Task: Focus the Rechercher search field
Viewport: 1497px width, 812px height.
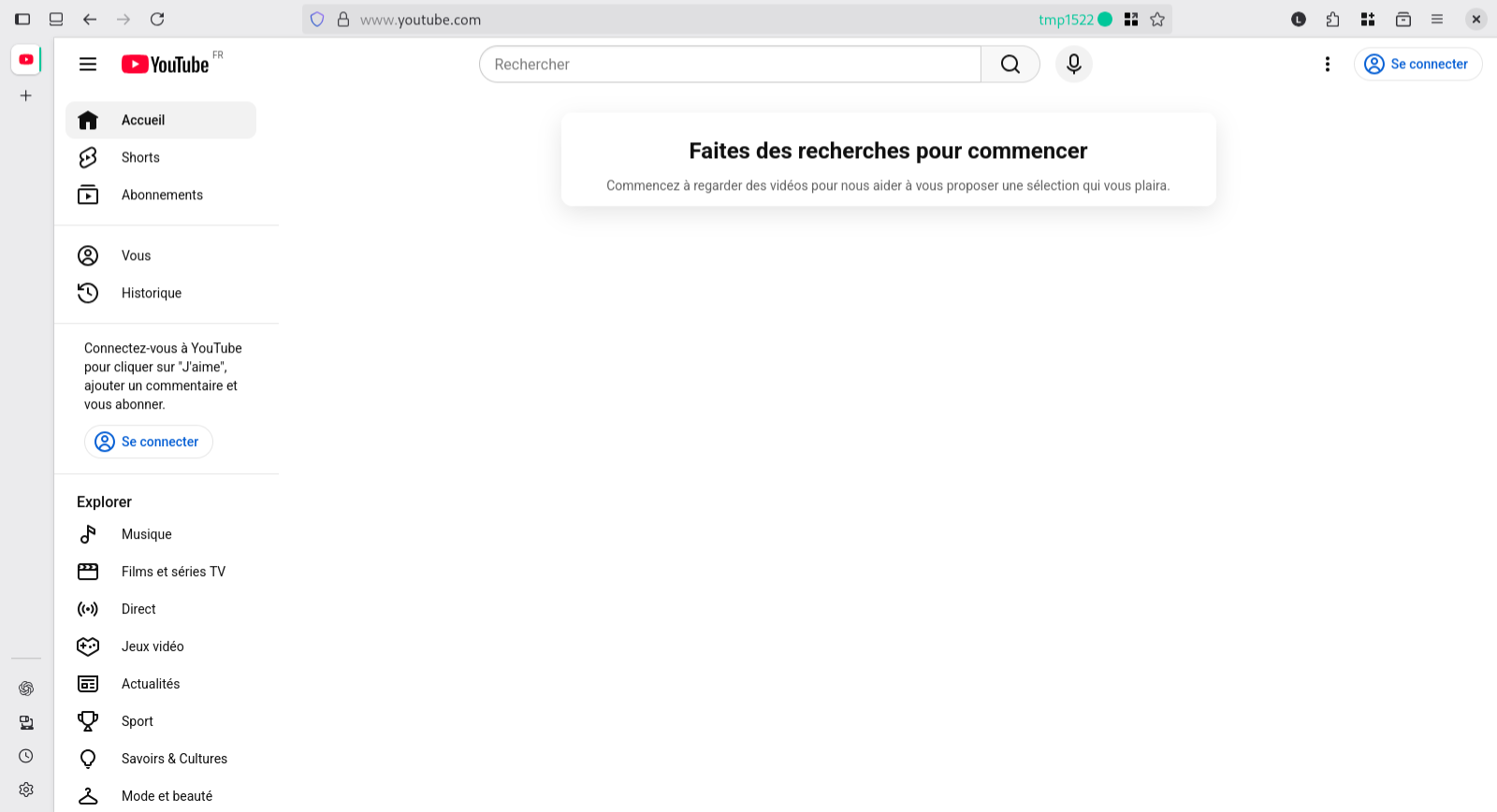Action: (730, 65)
